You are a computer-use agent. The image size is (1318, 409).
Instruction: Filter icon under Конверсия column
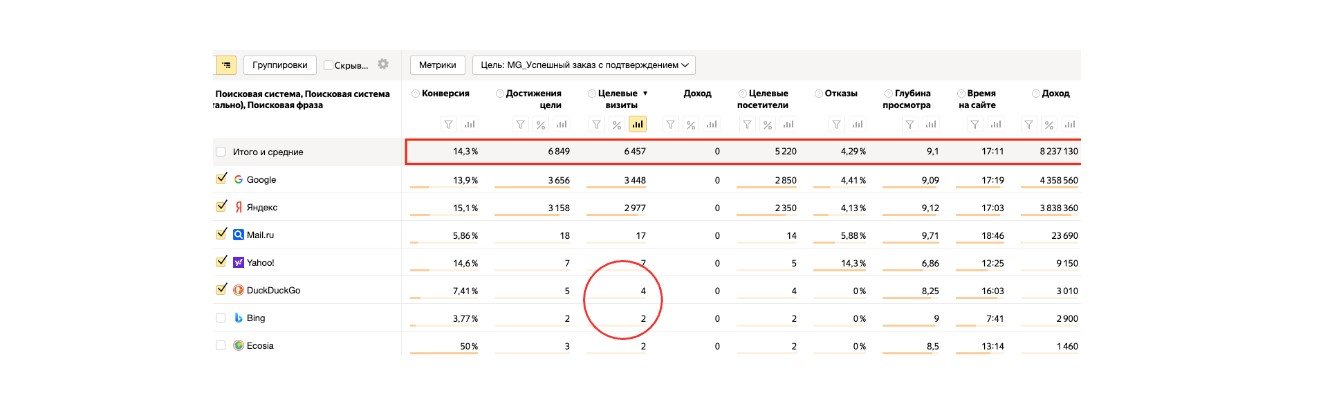[x=448, y=124]
